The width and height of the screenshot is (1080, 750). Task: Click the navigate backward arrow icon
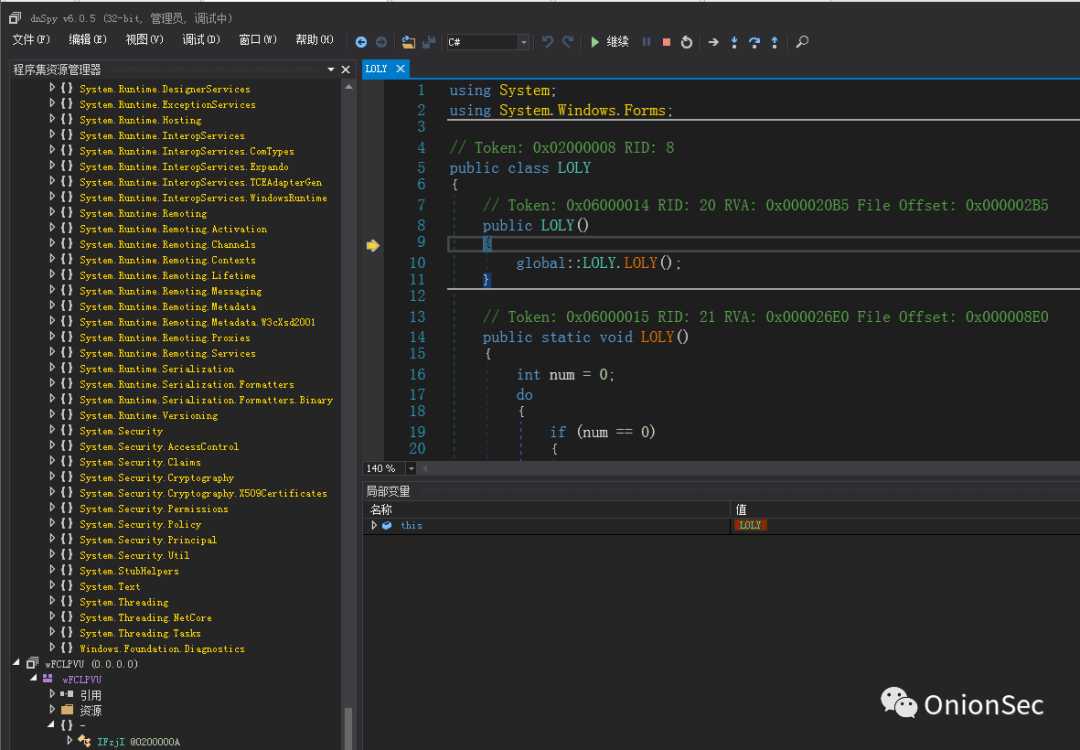tap(361, 42)
